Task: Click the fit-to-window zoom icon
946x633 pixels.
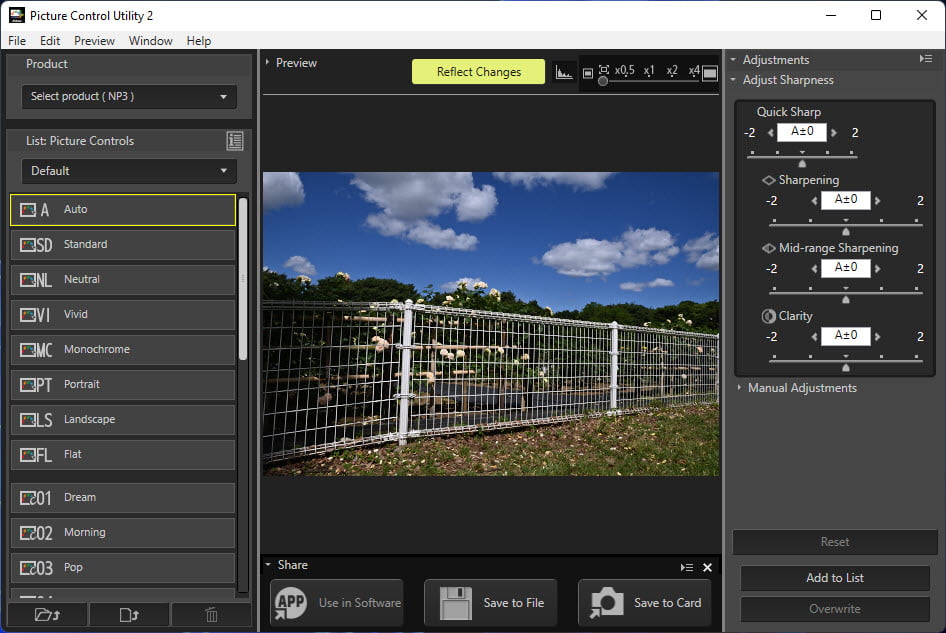Action: [603, 69]
